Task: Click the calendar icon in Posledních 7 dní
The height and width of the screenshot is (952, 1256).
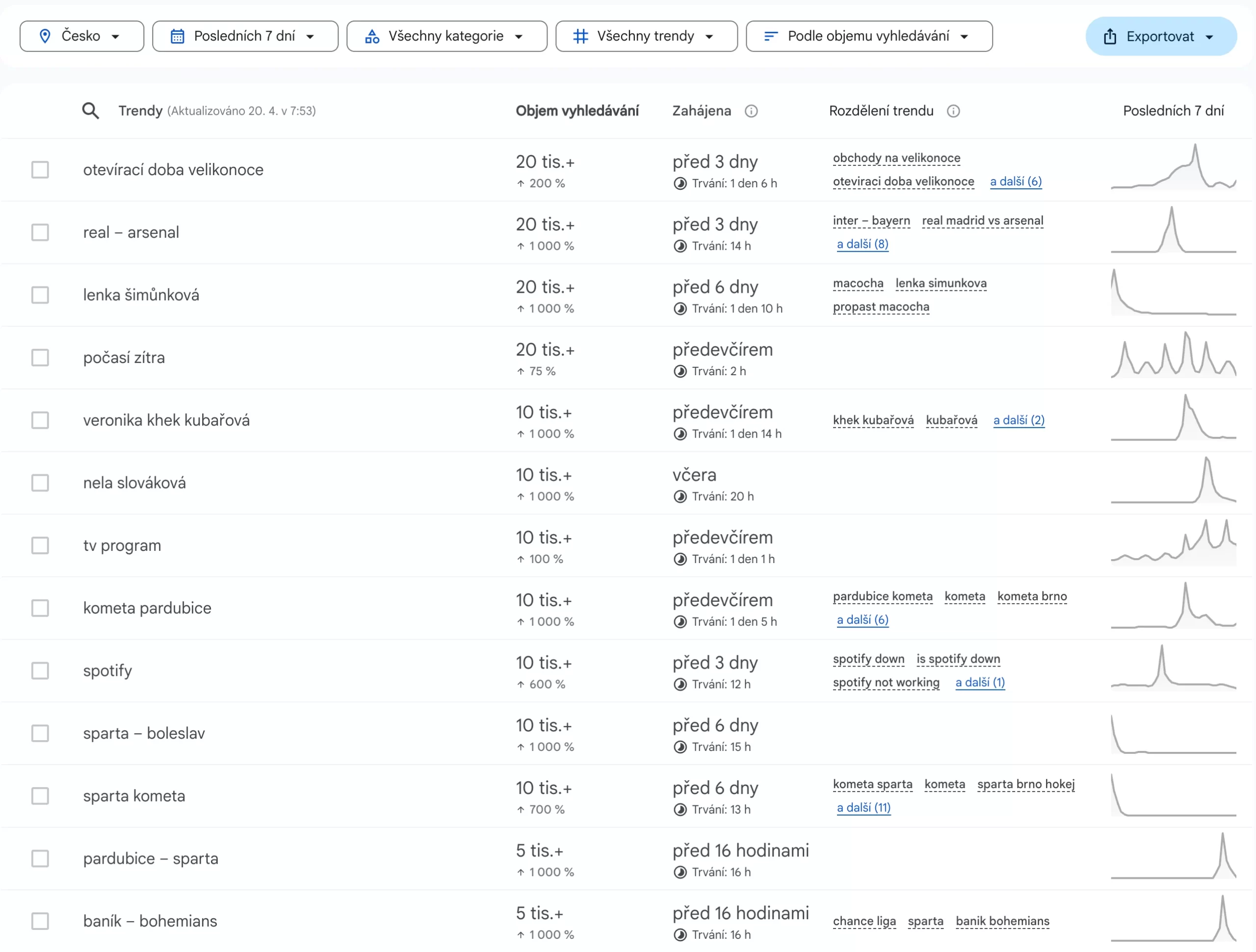Action: tap(177, 36)
